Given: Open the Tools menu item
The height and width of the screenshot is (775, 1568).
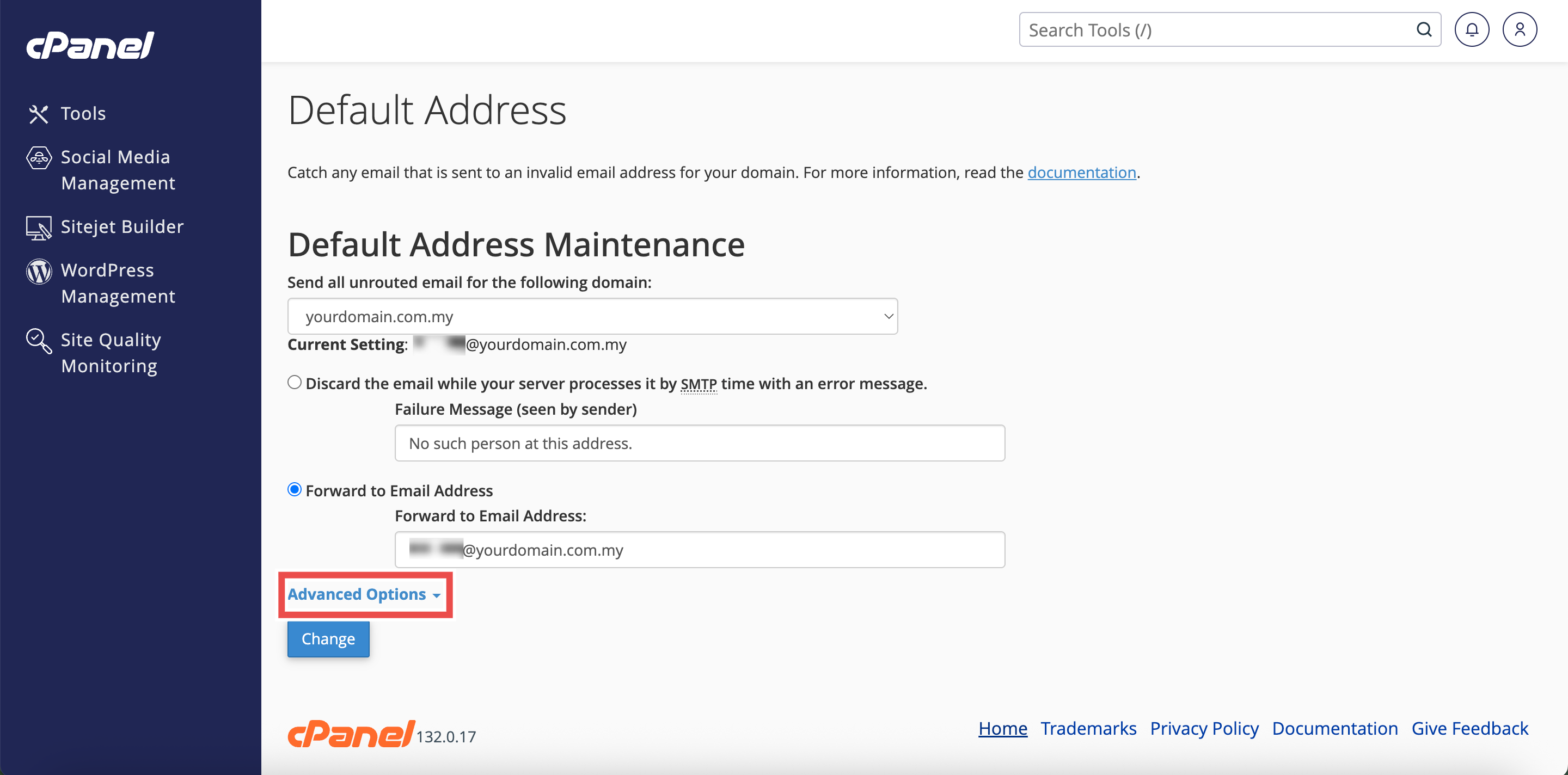Looking at the screenshot, I should (x=83, y=114).
